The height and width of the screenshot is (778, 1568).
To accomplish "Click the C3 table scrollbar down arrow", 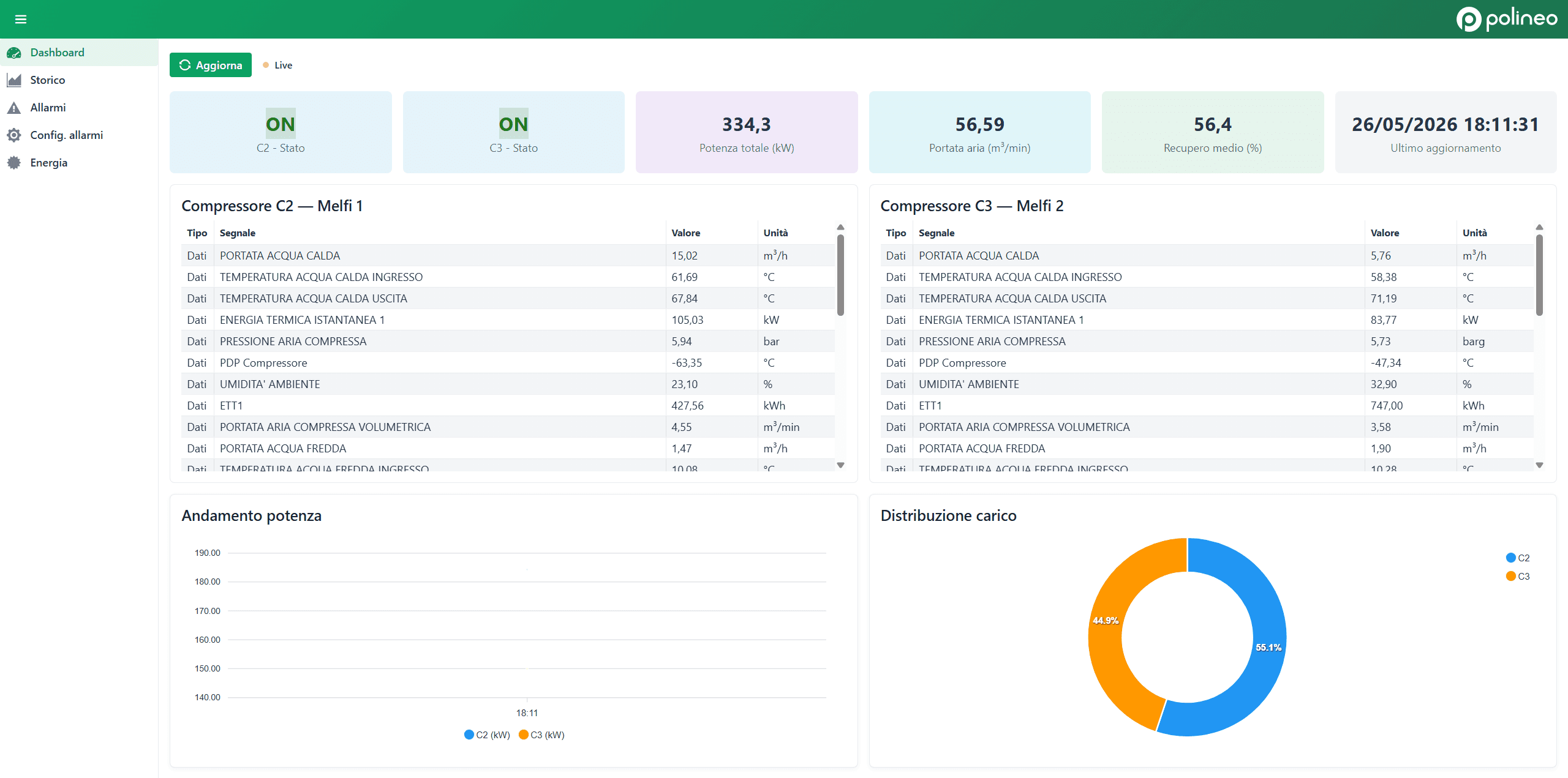I will click(1539, 465).
